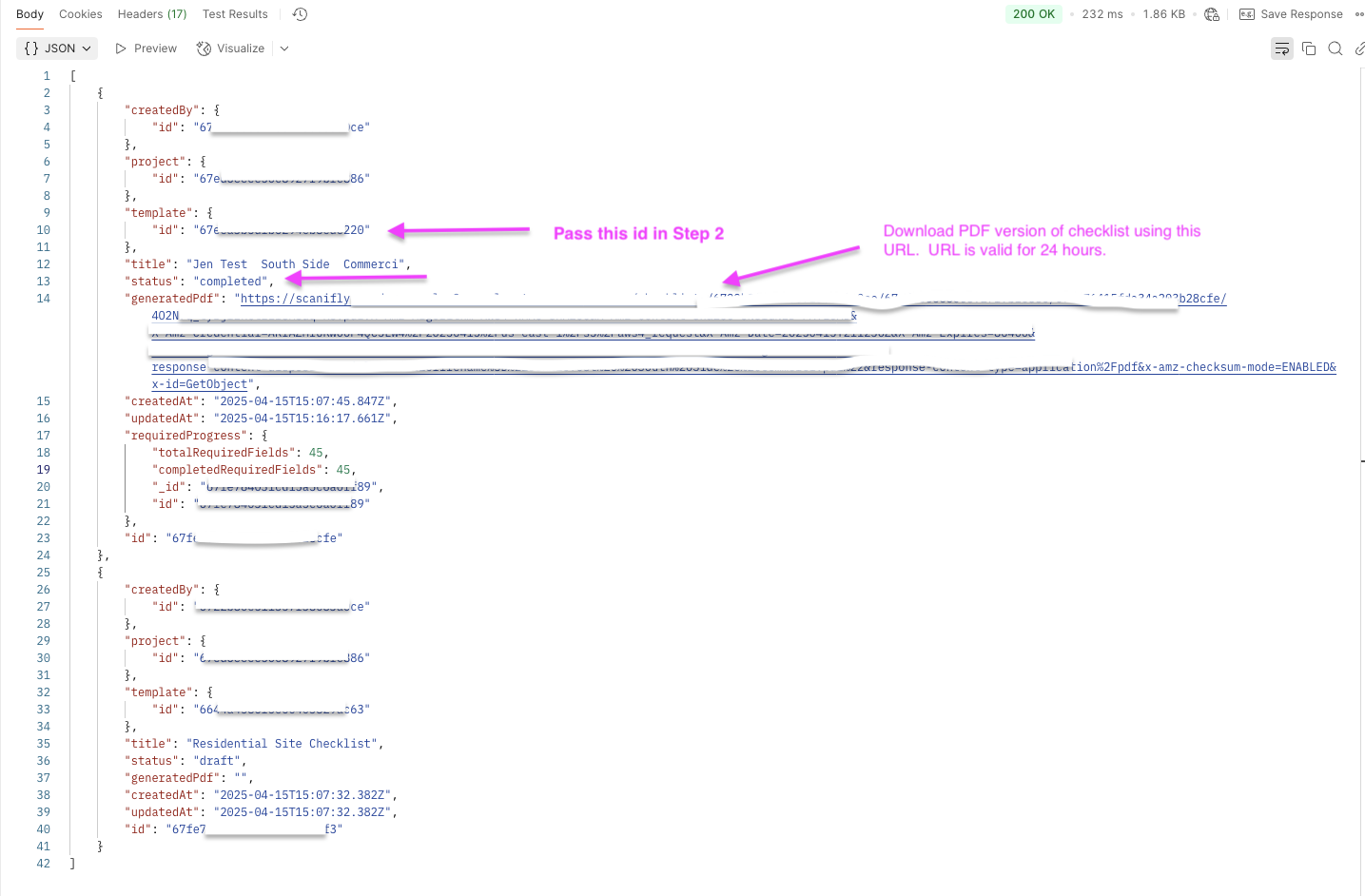Image resolution: width=1365 pixels, height=896 pixels.
Task: Open the JSON format dropdown
Action: click(x=58, y=49)
